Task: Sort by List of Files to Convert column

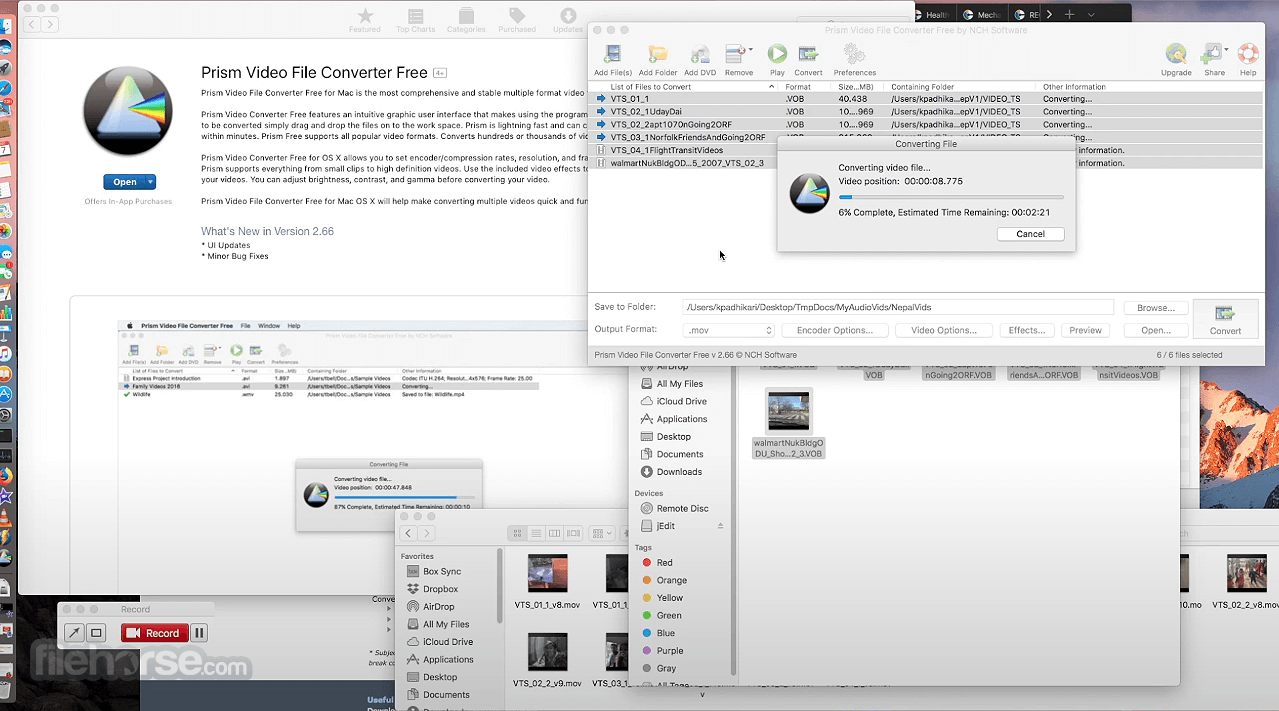Action: tap(692, 87)
